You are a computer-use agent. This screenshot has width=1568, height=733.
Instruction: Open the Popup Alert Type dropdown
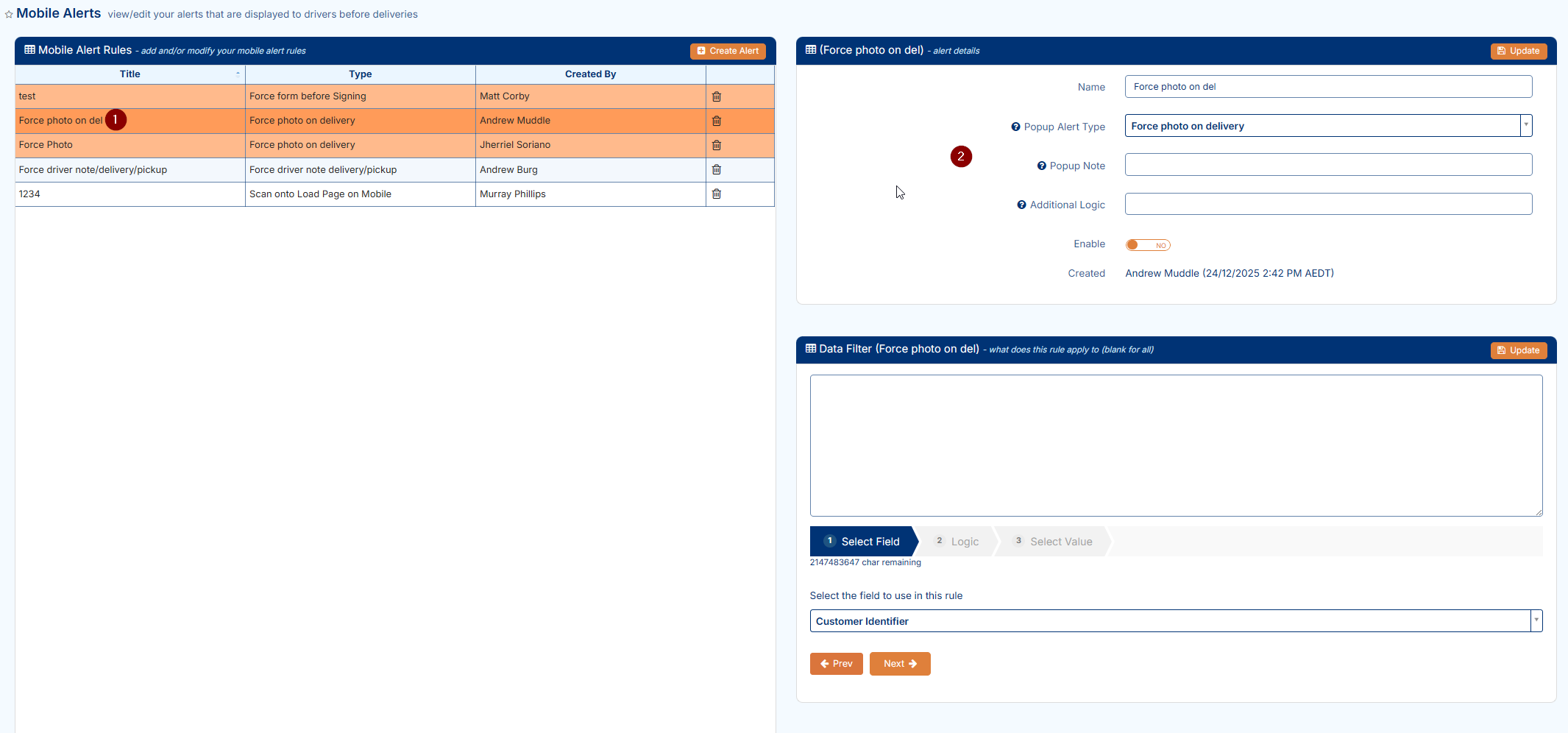pos(1526,126)
